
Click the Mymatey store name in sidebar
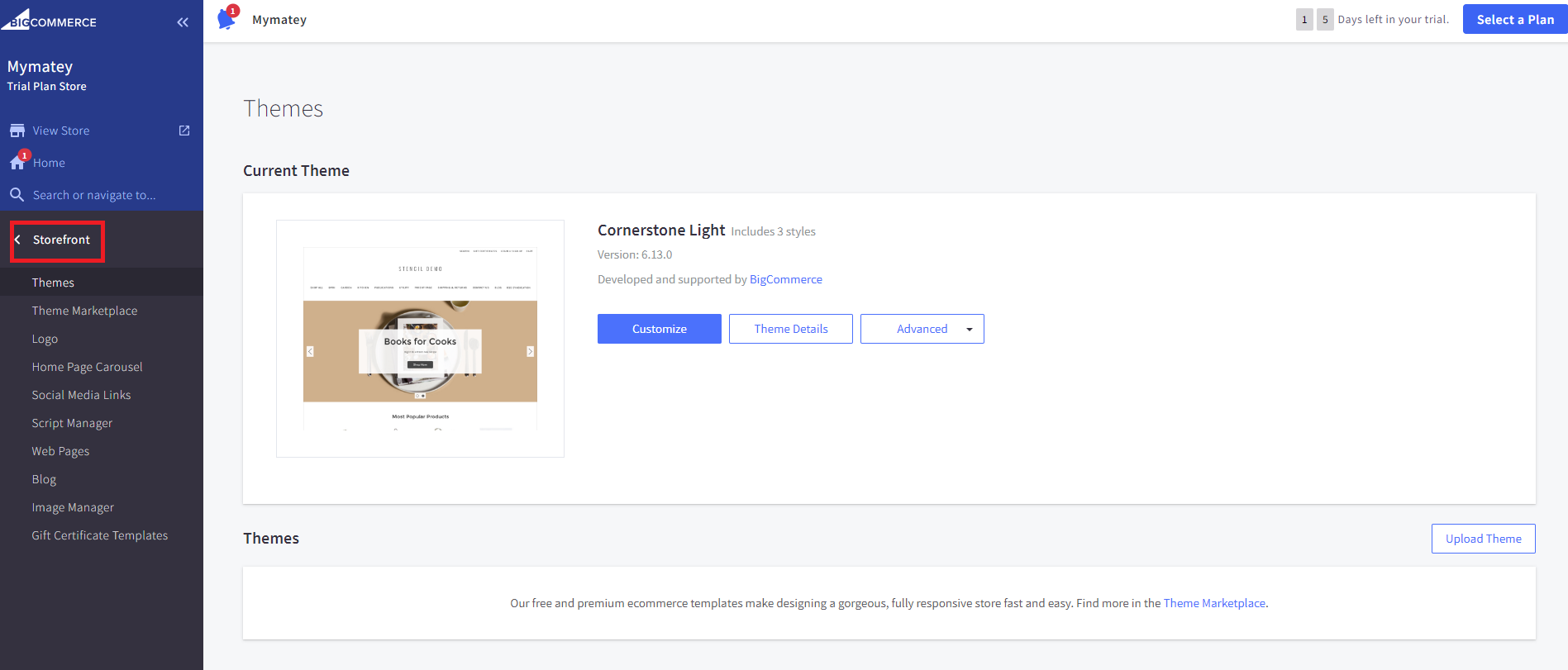(40, 66)
